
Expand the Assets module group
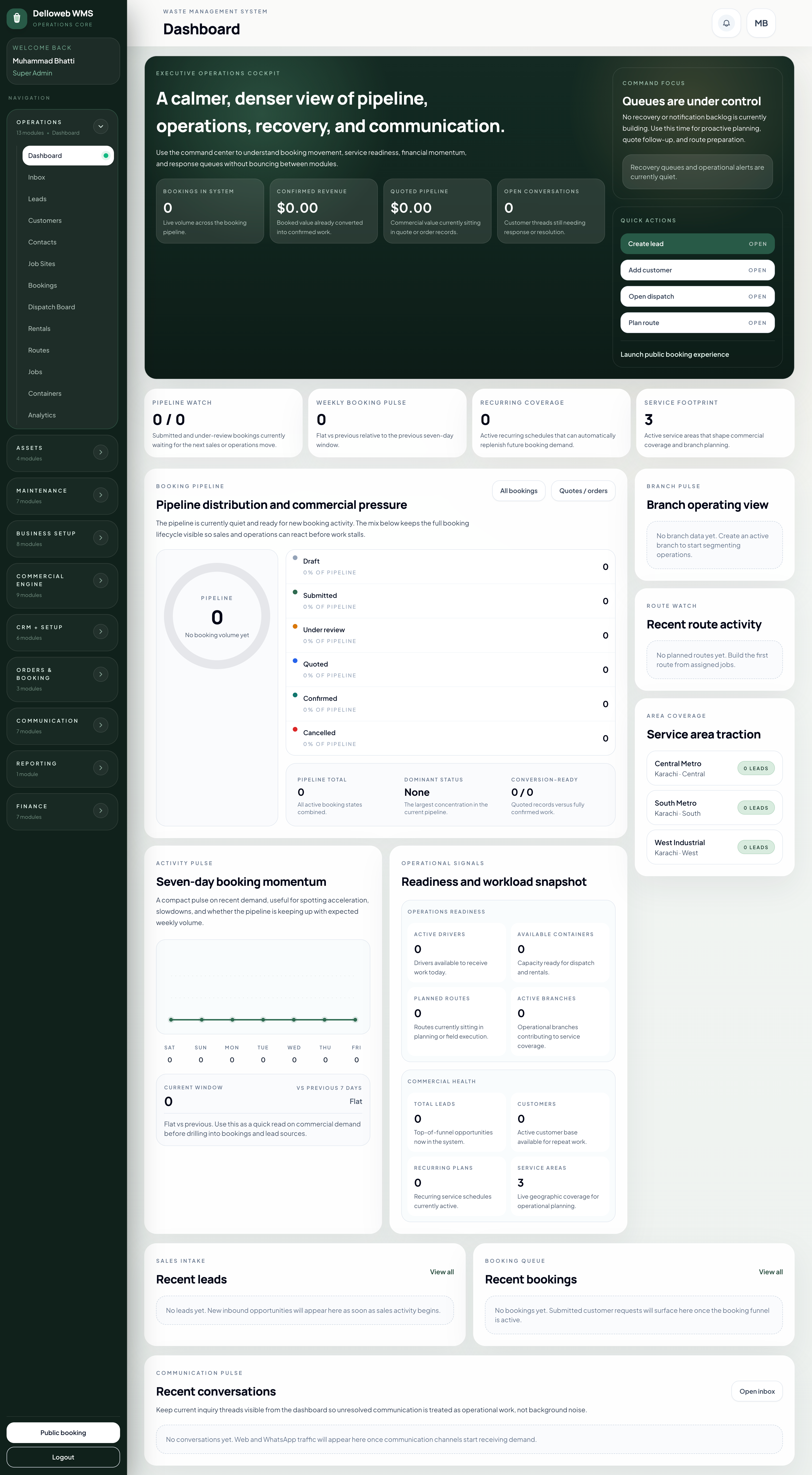coord(101,452)
